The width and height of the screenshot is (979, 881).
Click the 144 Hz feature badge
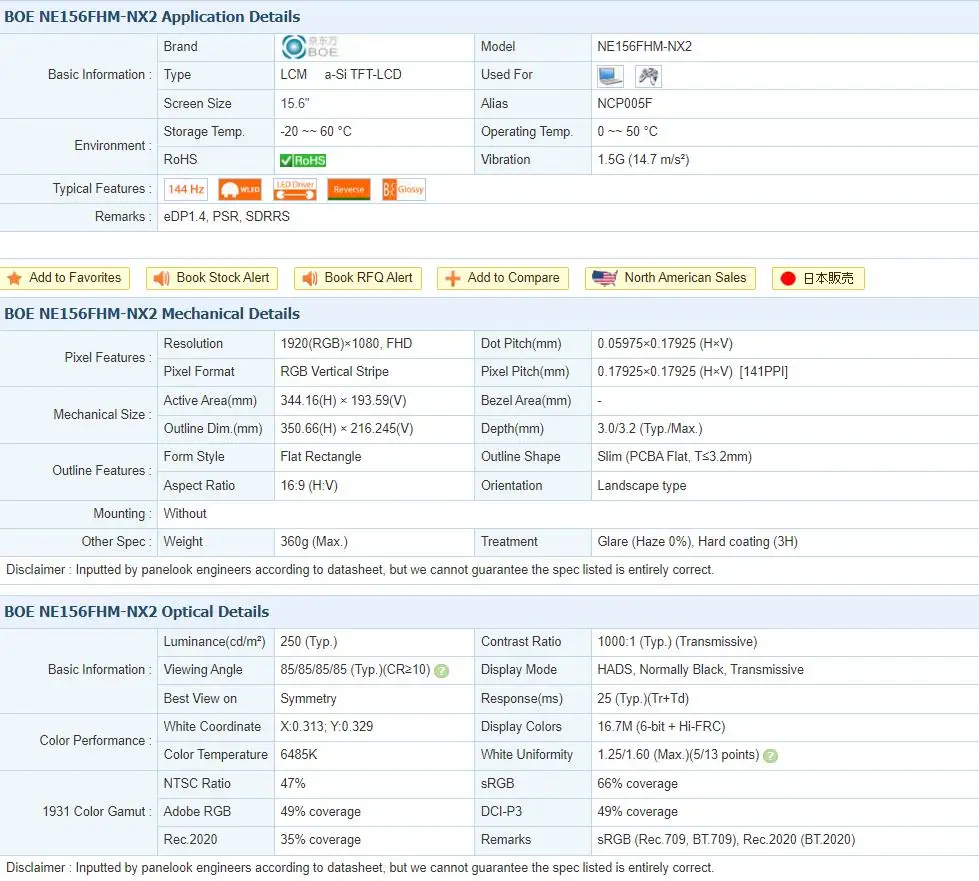click(x=186, y=189)
